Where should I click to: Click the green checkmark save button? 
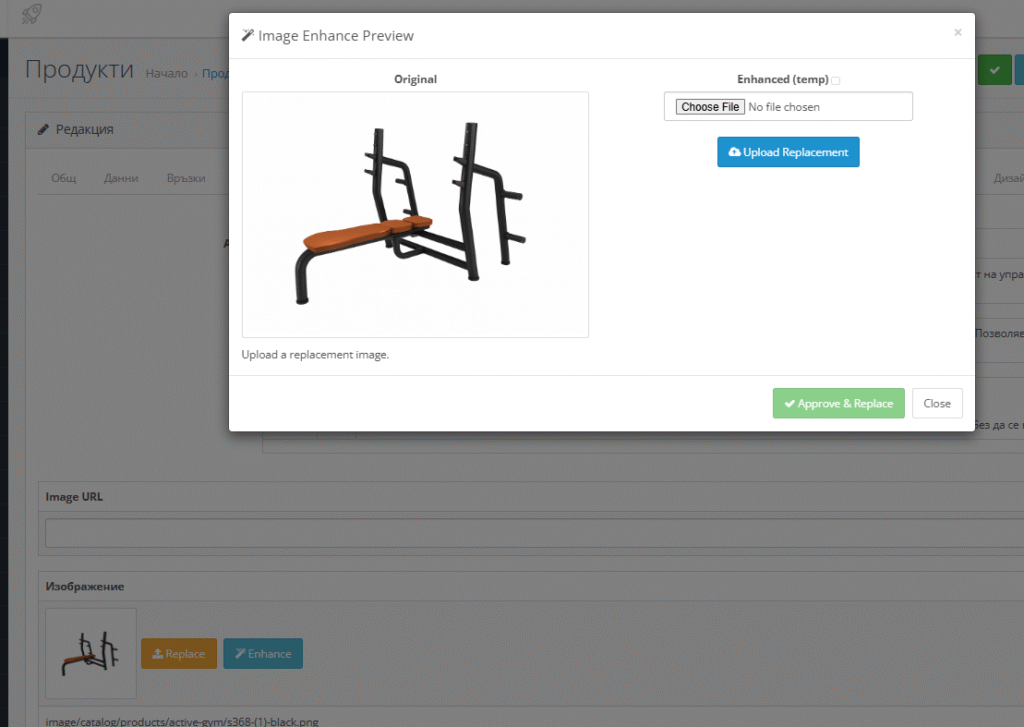995,70
